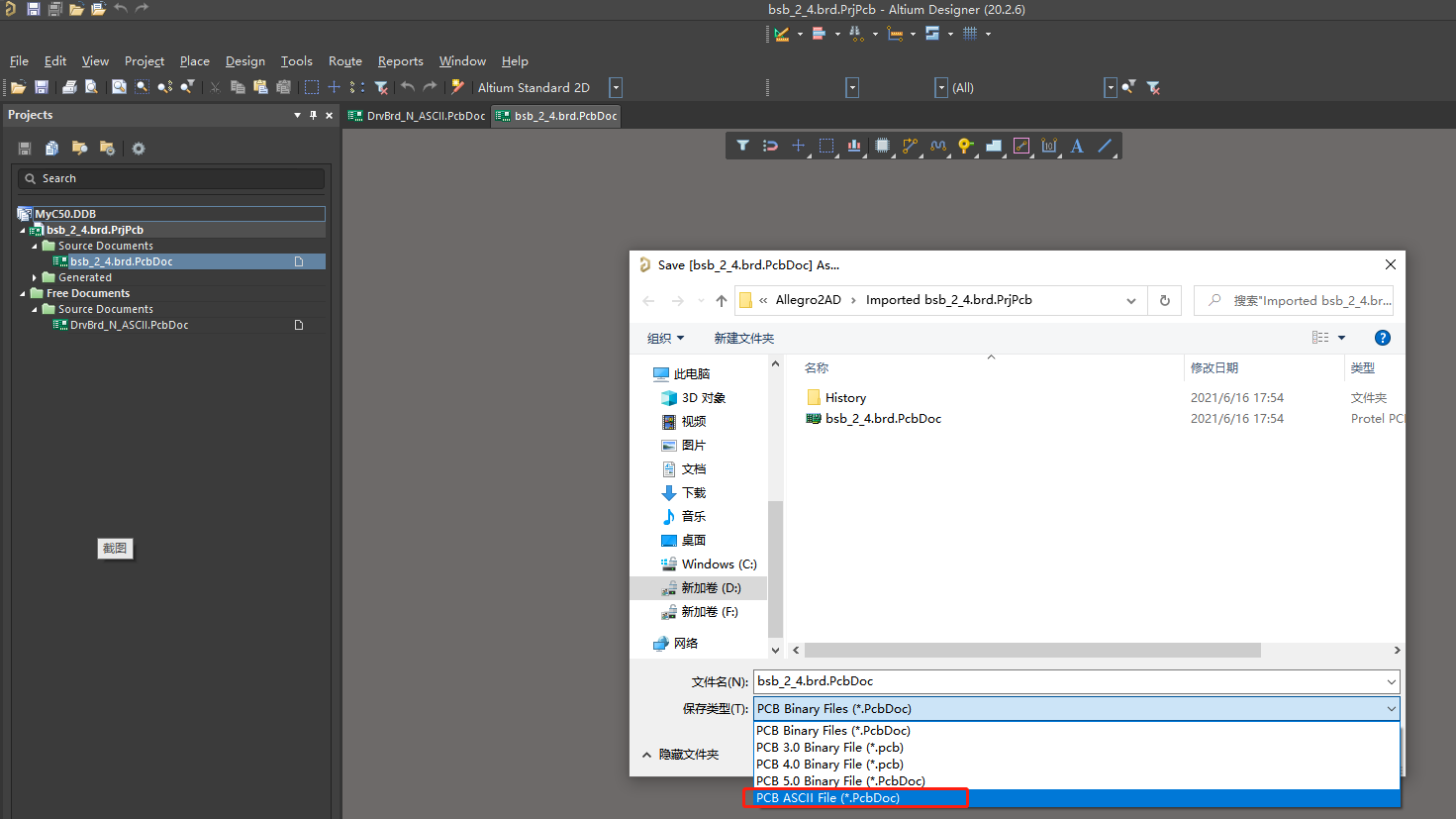Image resolution: width=1456 pixels, height=819 pixels.
Task: Open Projects panel options dropdown arrow
Action: [x=297, y=115]
